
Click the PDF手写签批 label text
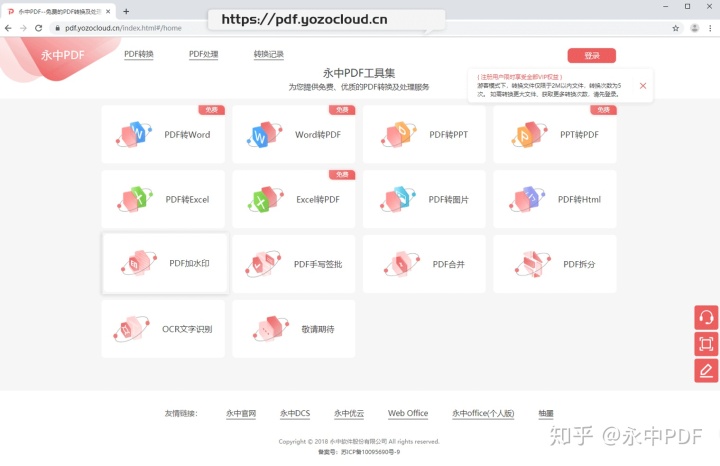click(318, 264)
